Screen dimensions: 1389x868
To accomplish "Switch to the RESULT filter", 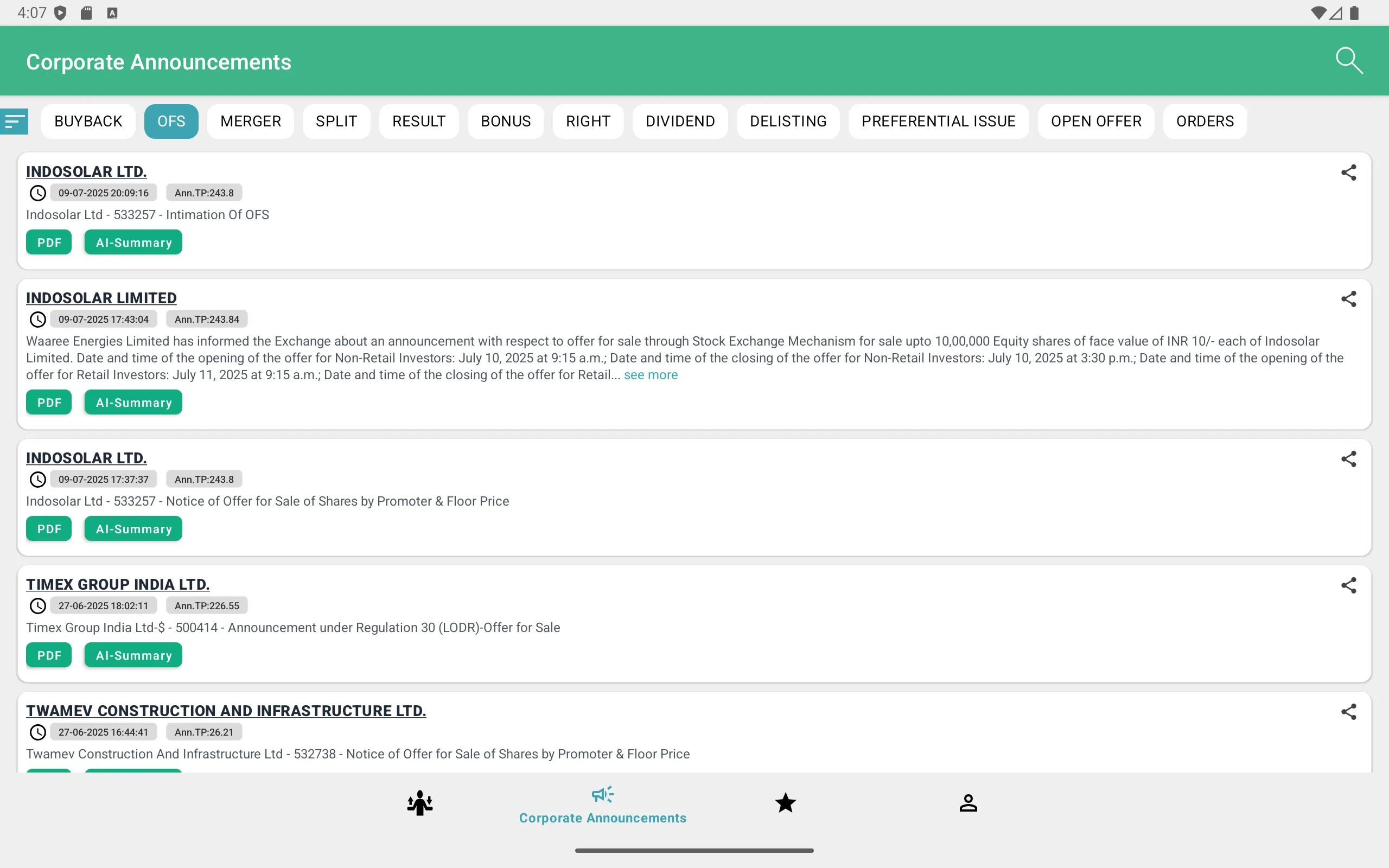I will pos(419,121).
